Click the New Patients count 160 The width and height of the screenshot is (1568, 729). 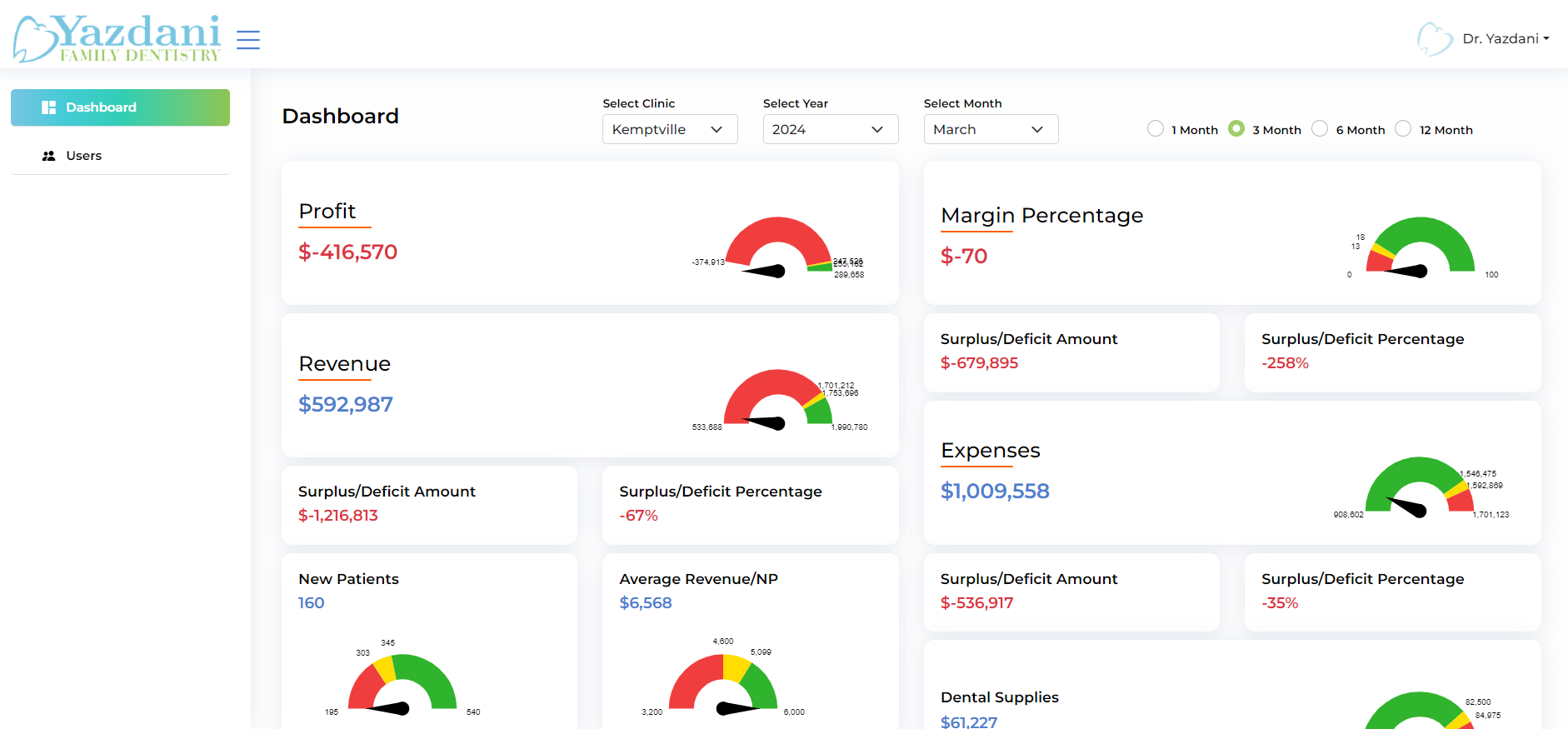coord(312,602)
